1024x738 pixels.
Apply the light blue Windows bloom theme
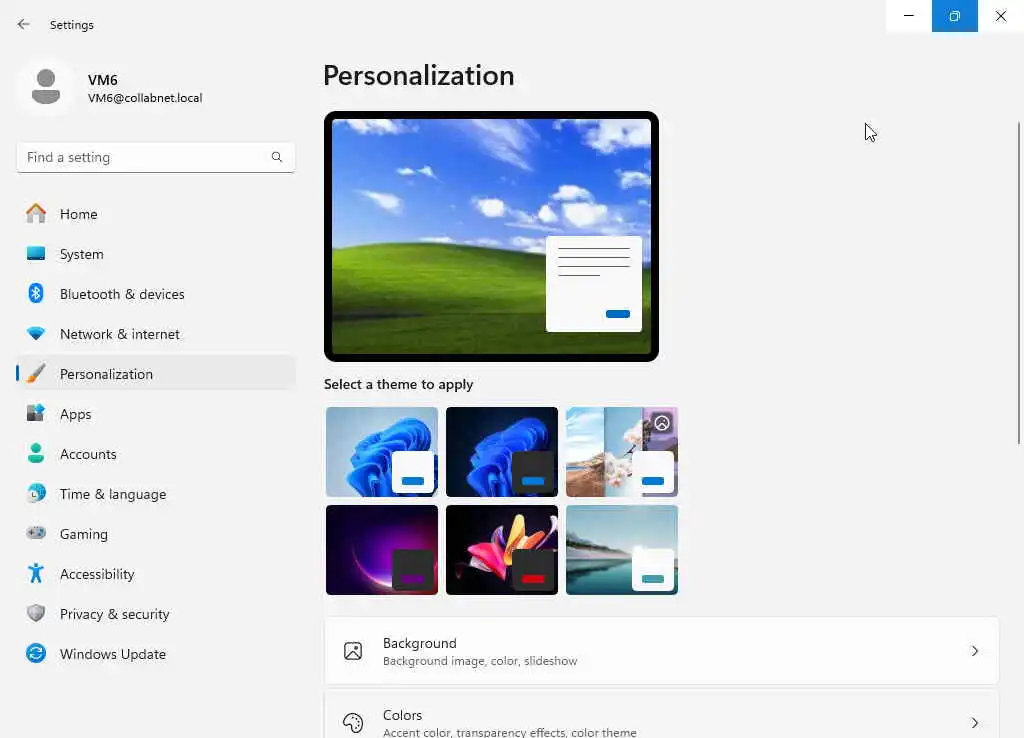(x=382, y=452)
